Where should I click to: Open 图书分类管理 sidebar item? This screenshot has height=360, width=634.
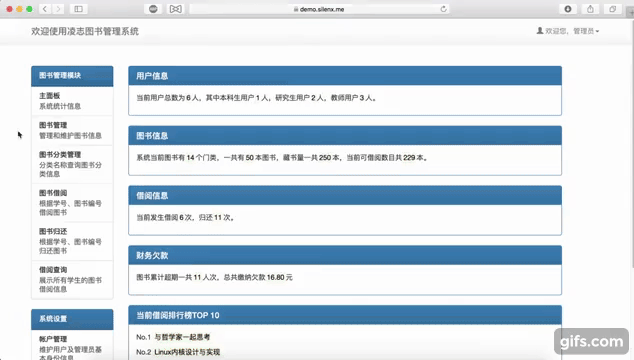tap(72, 164)
